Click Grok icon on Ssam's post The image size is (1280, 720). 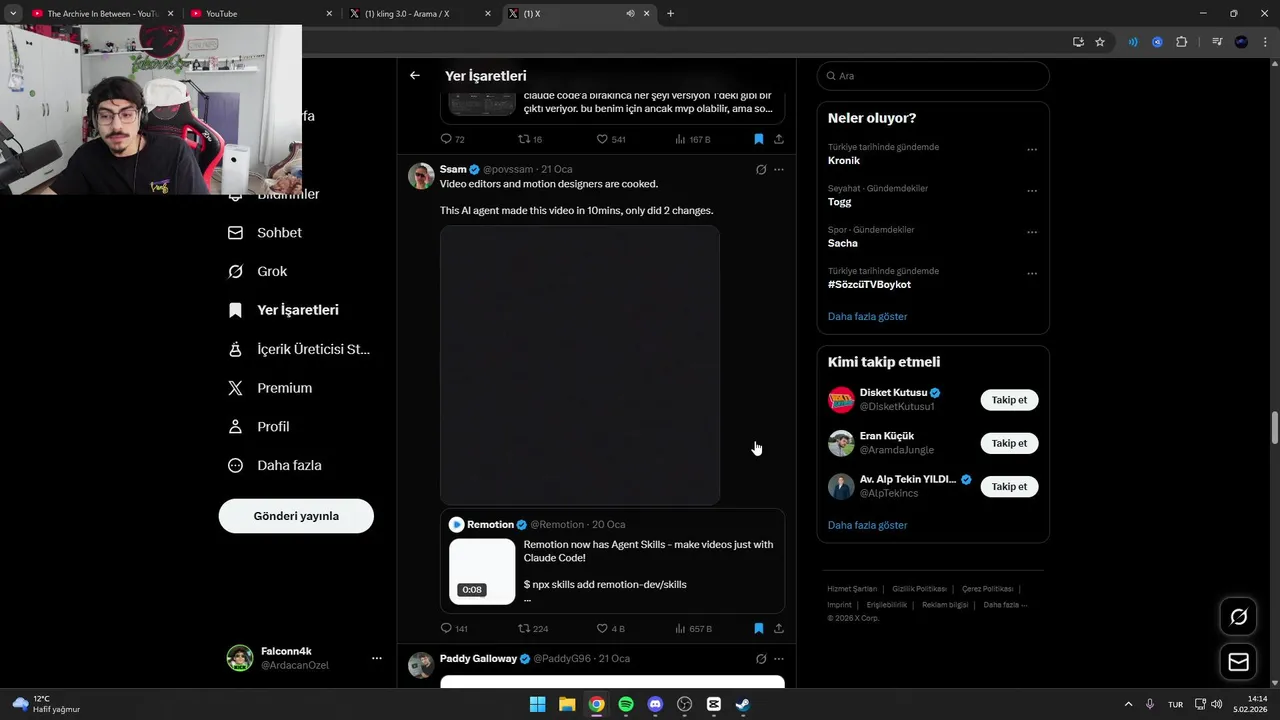click(x=761, y=170)
